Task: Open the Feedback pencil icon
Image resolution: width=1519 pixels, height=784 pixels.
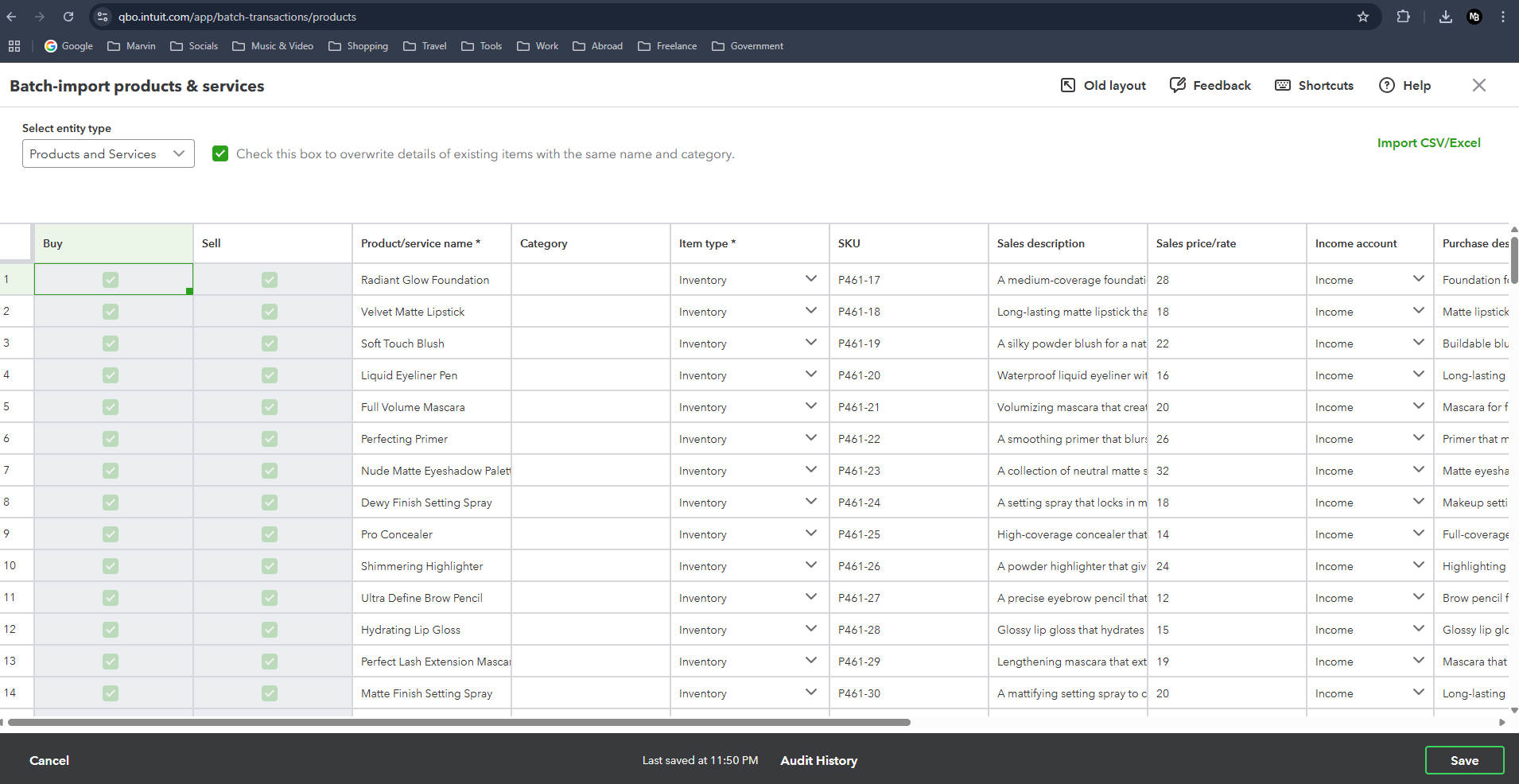Action: pyautogui.click(x=1177, y=85)
